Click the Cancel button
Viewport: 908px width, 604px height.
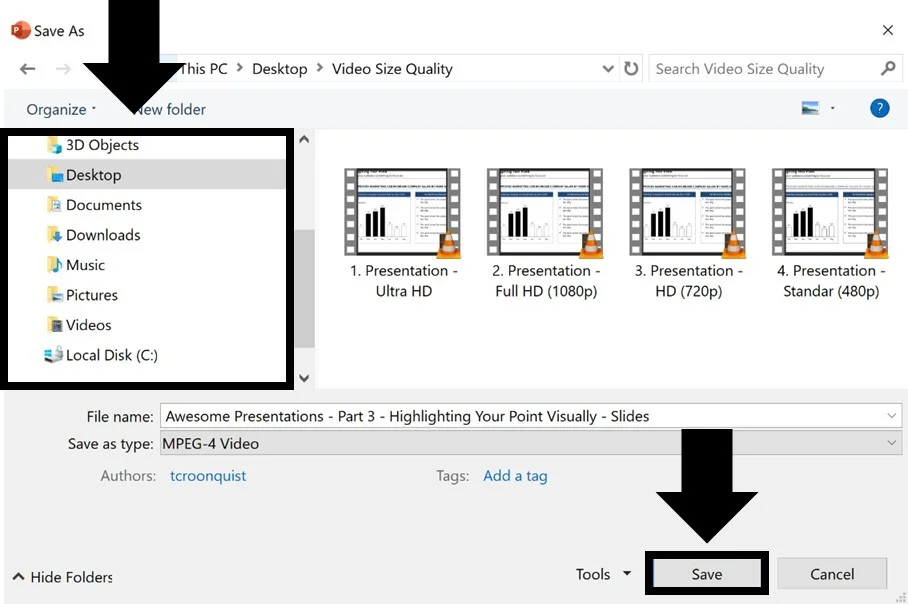tap(832, 574)
